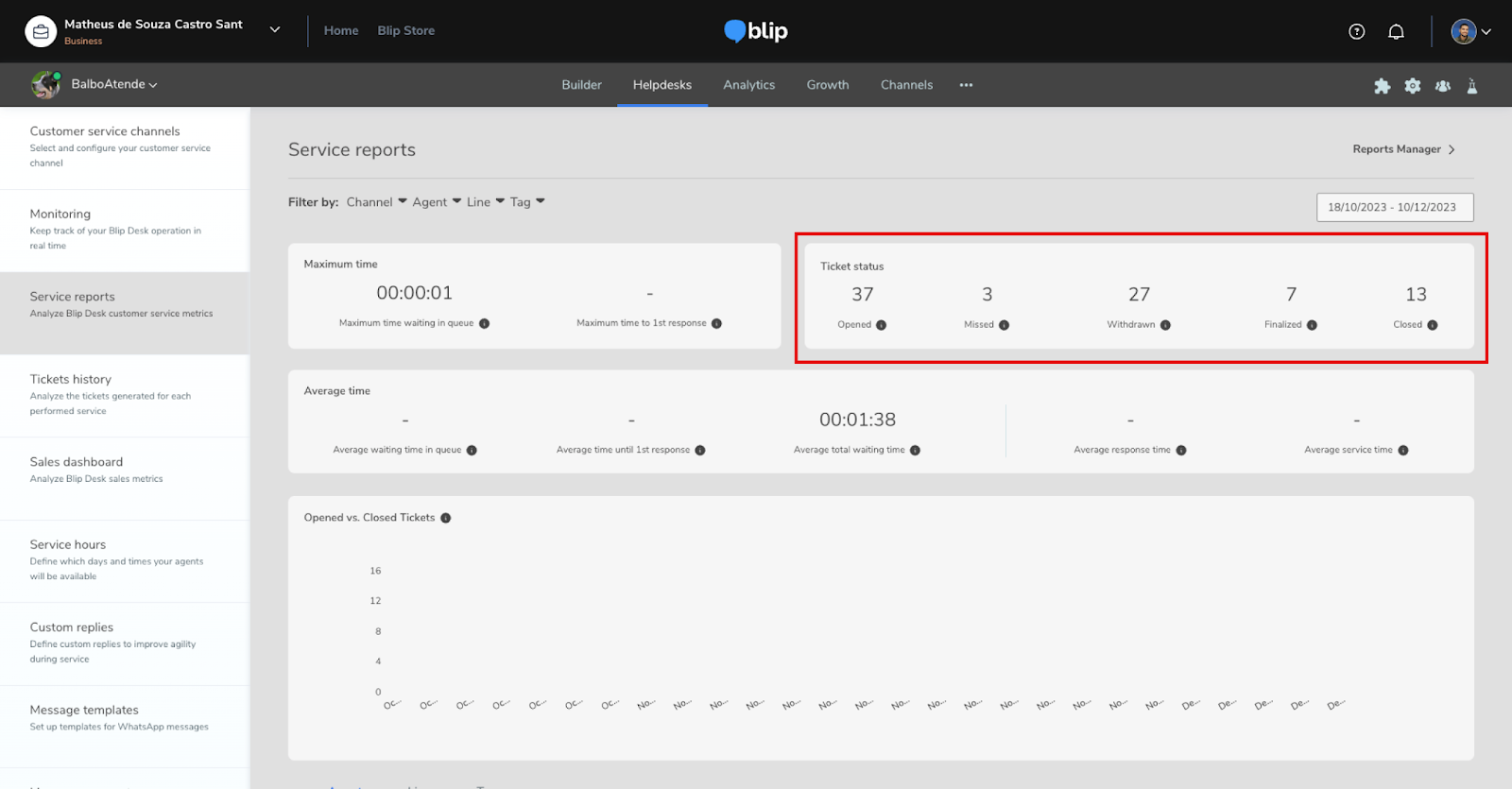1512x789 pixels.
Task: Open the notifications bell
Action: click(1396, 31)
